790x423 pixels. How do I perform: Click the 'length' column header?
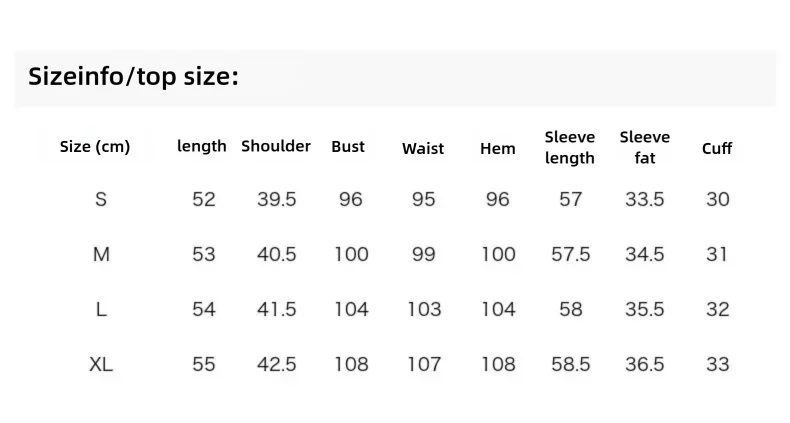(202, 146)
